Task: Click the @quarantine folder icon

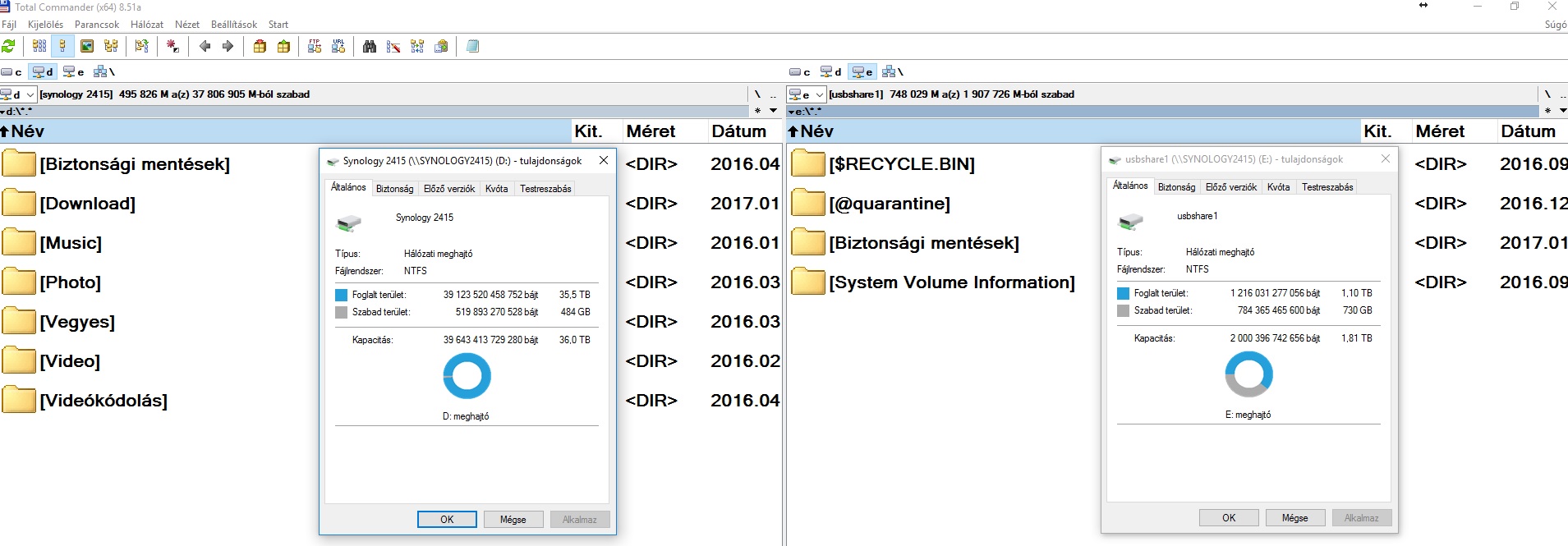Action: pos(807,203)
